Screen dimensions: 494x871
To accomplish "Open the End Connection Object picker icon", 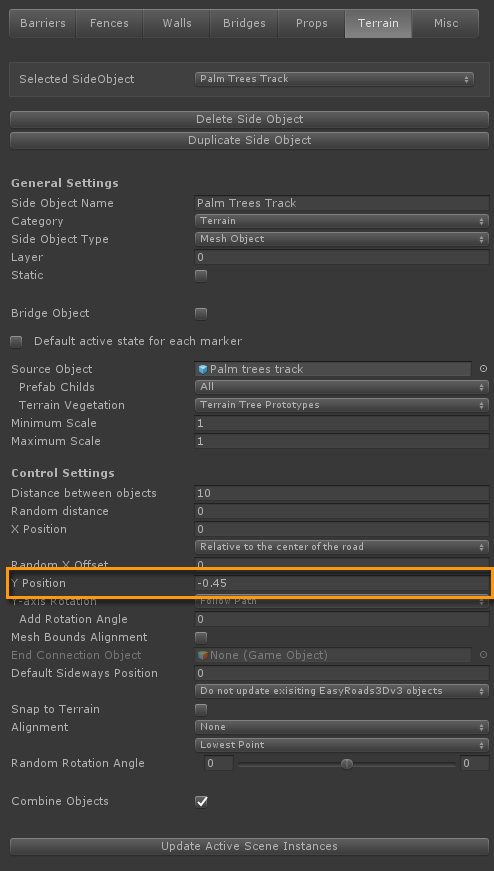I will tap(483, 655).
